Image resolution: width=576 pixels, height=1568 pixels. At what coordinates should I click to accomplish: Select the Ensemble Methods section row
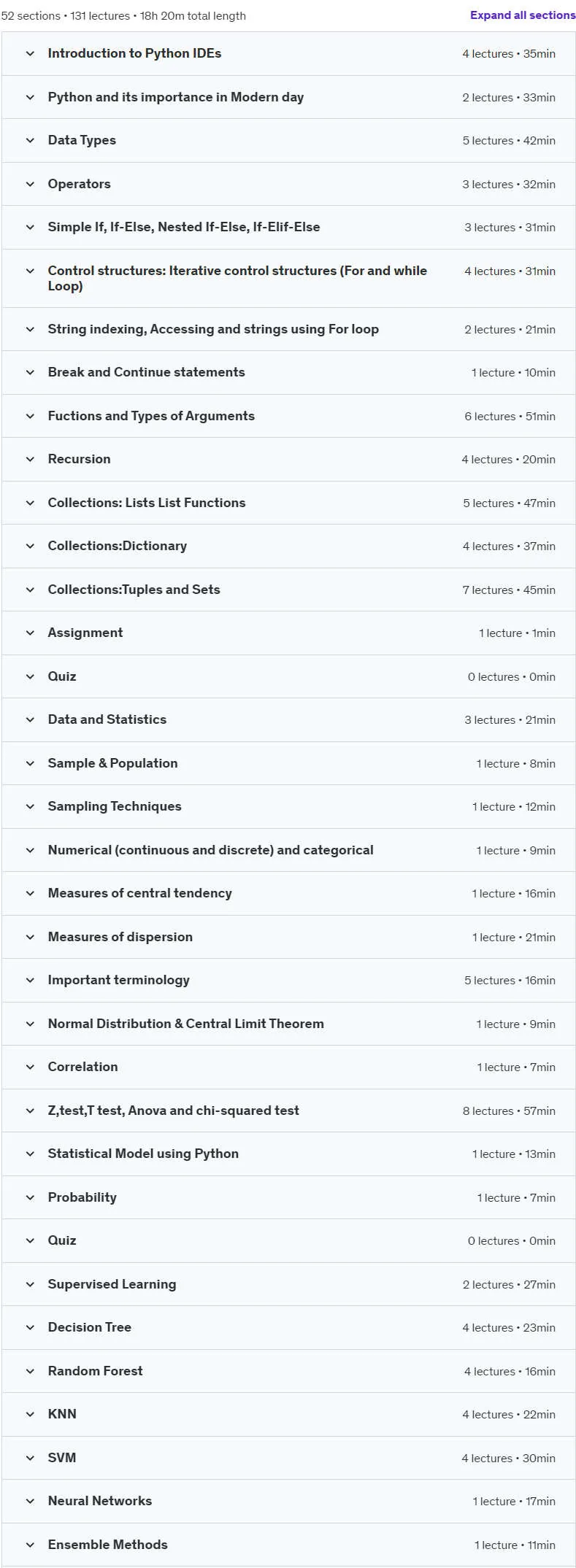(288, 1545)
